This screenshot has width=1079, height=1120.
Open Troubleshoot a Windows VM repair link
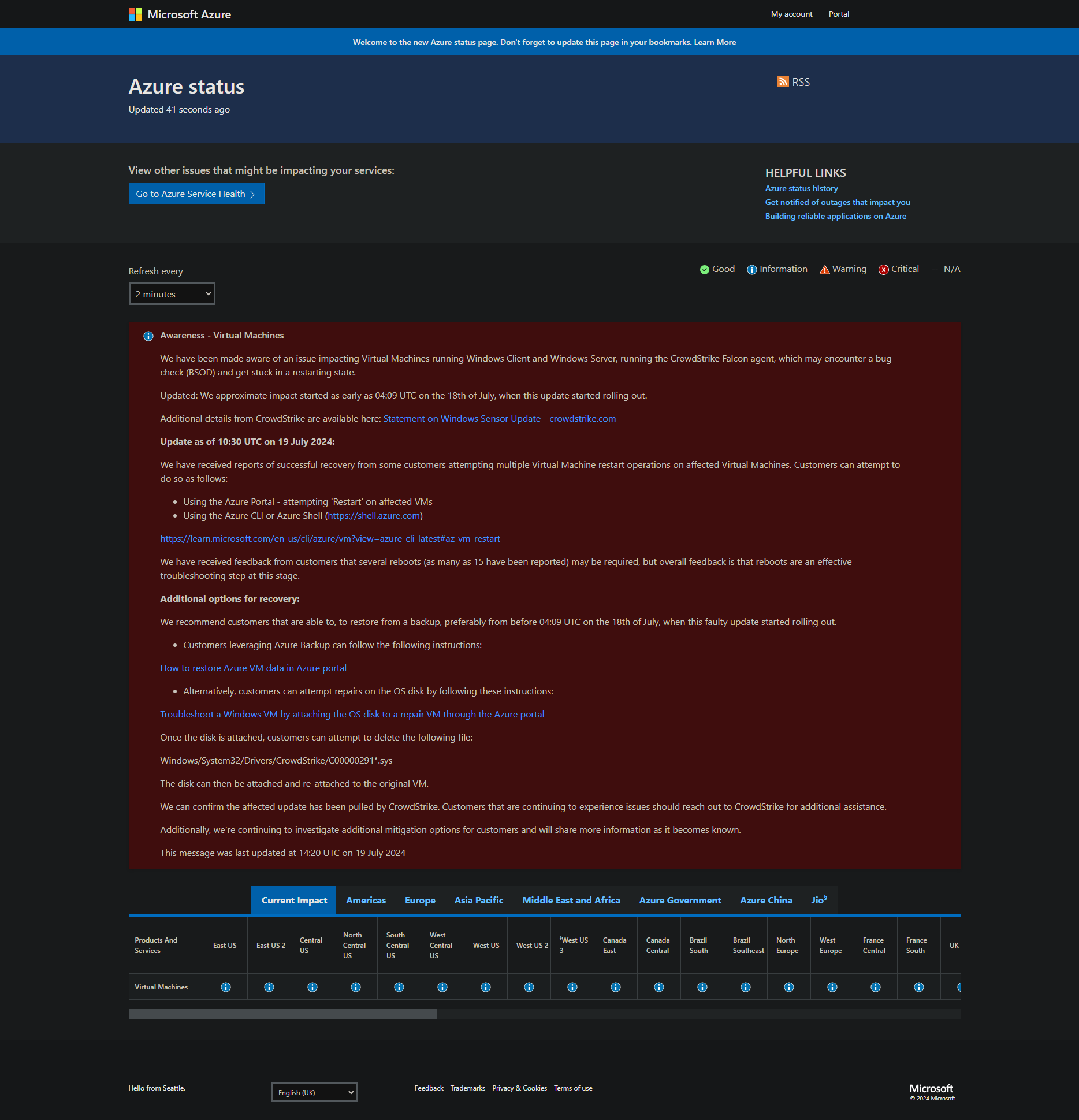coord(352,714)
